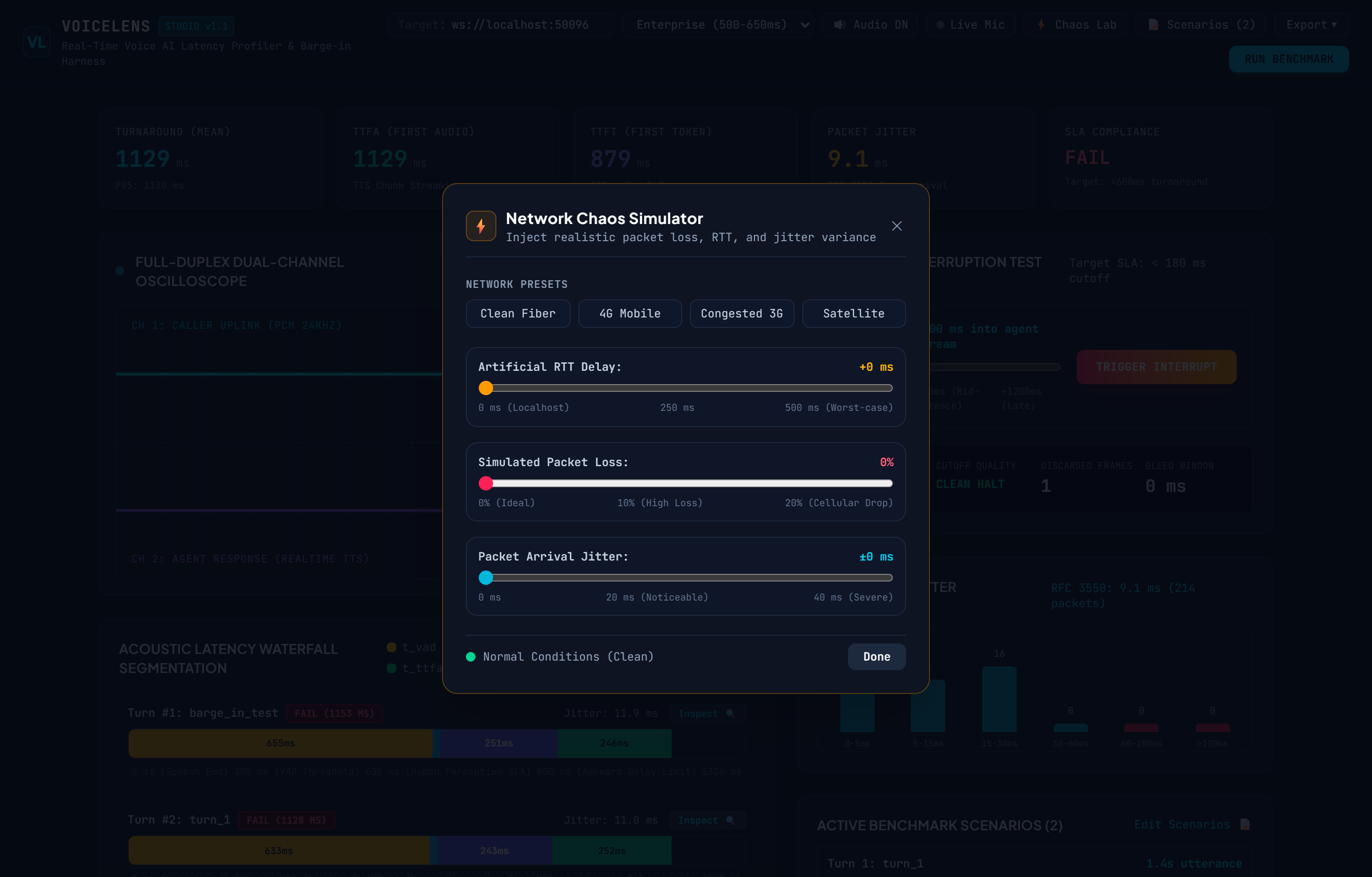Adjust the Packet Arrival Jitter slider handle
This screenshot has height=877, width=1372.
pyautogui.click(x=486, y=578)
